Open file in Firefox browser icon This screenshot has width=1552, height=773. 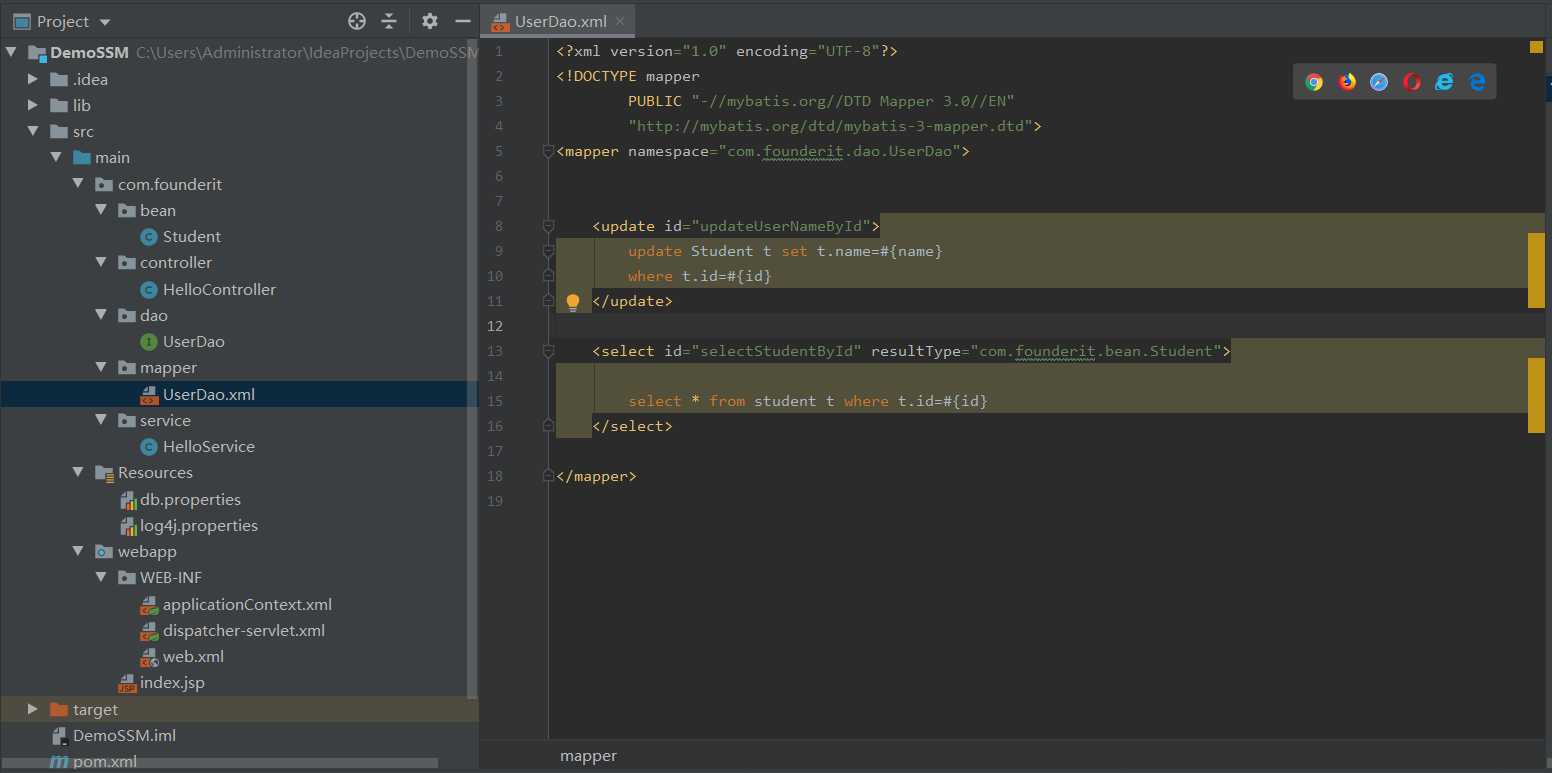(x=1347, y=82)
